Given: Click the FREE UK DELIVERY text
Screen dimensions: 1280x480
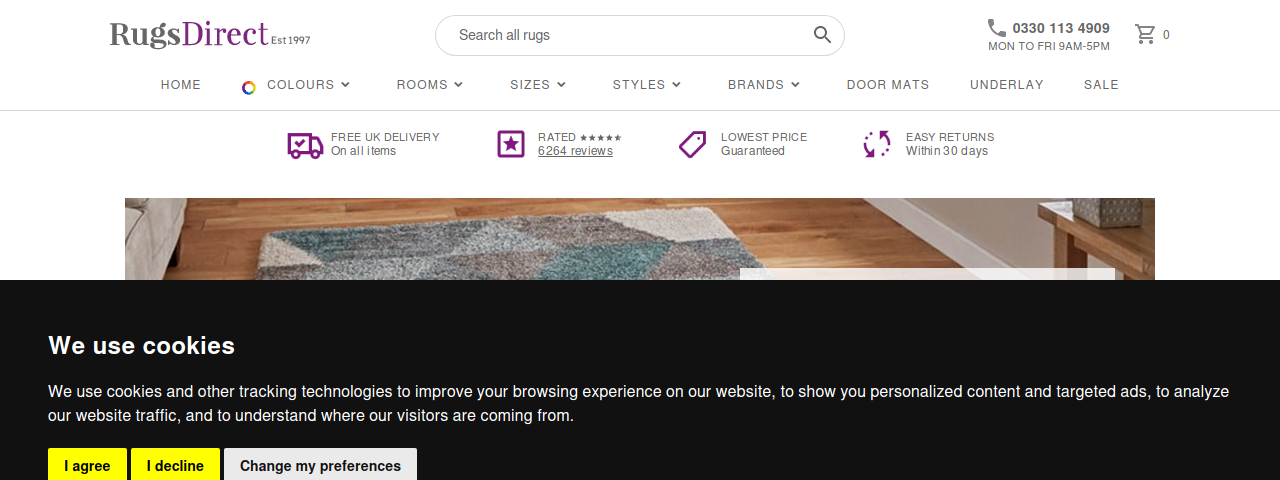Looking at the screenshot, I should [x=385, y=137].
